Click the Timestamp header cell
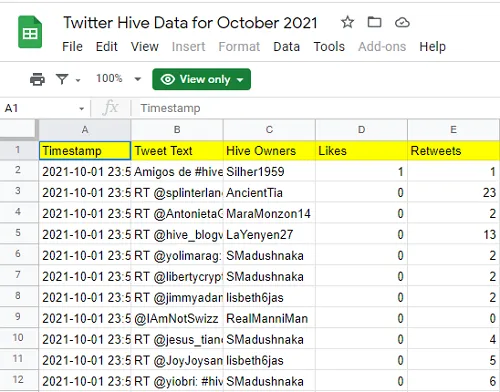500x392 pixels. [x=85, y=151]
